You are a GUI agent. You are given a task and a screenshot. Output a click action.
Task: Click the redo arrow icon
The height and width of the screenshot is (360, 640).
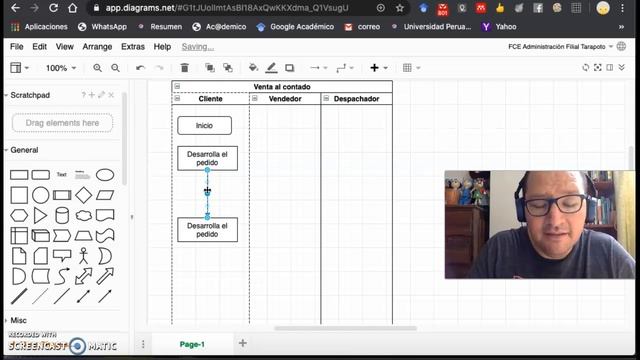click(160, 68)
